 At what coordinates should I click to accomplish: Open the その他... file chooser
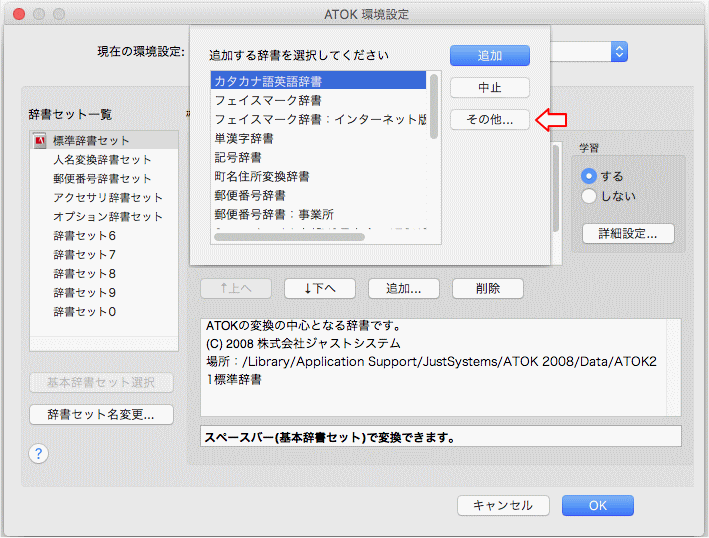point(490,119)
